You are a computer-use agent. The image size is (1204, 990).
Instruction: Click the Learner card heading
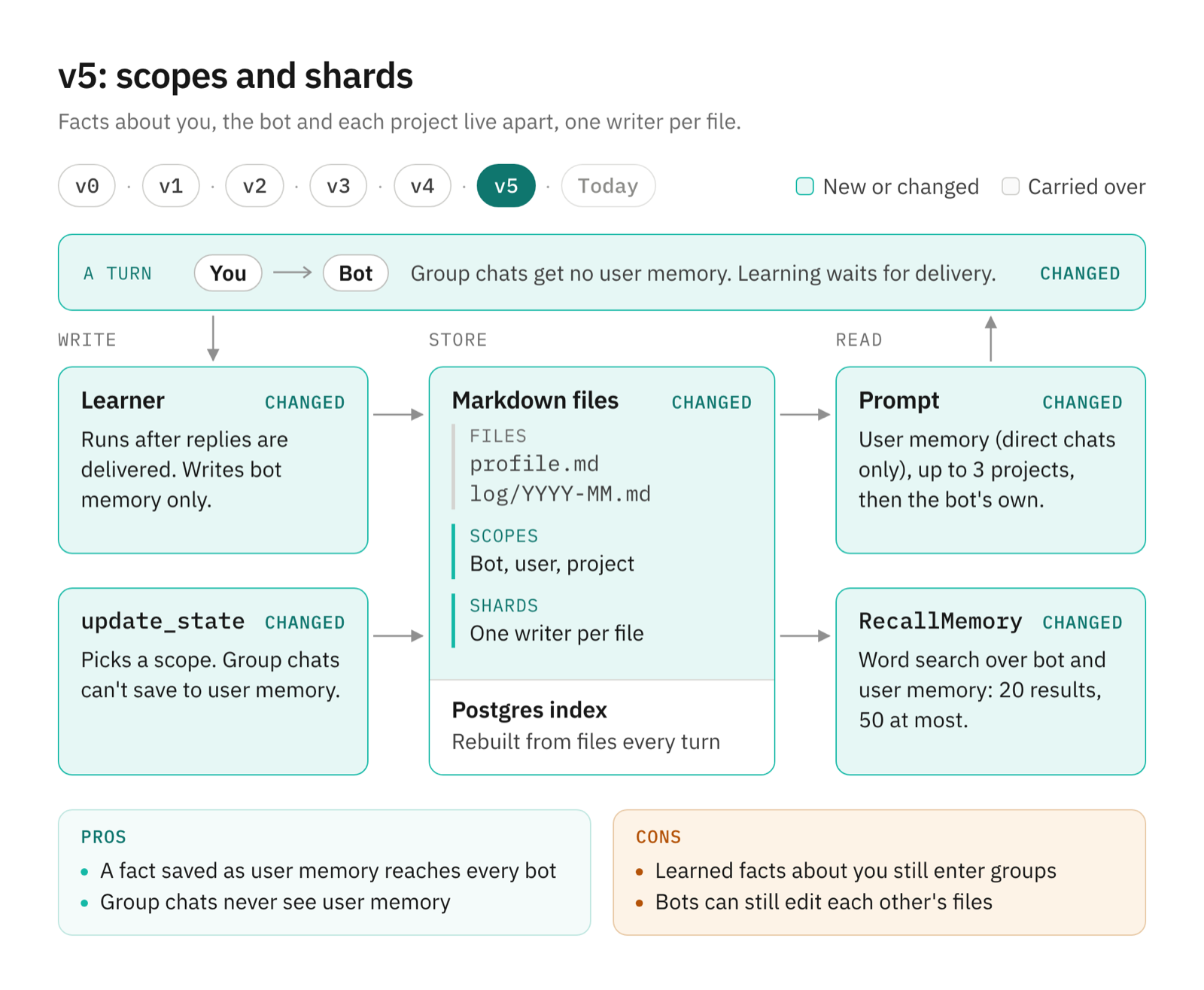[123, 401]
